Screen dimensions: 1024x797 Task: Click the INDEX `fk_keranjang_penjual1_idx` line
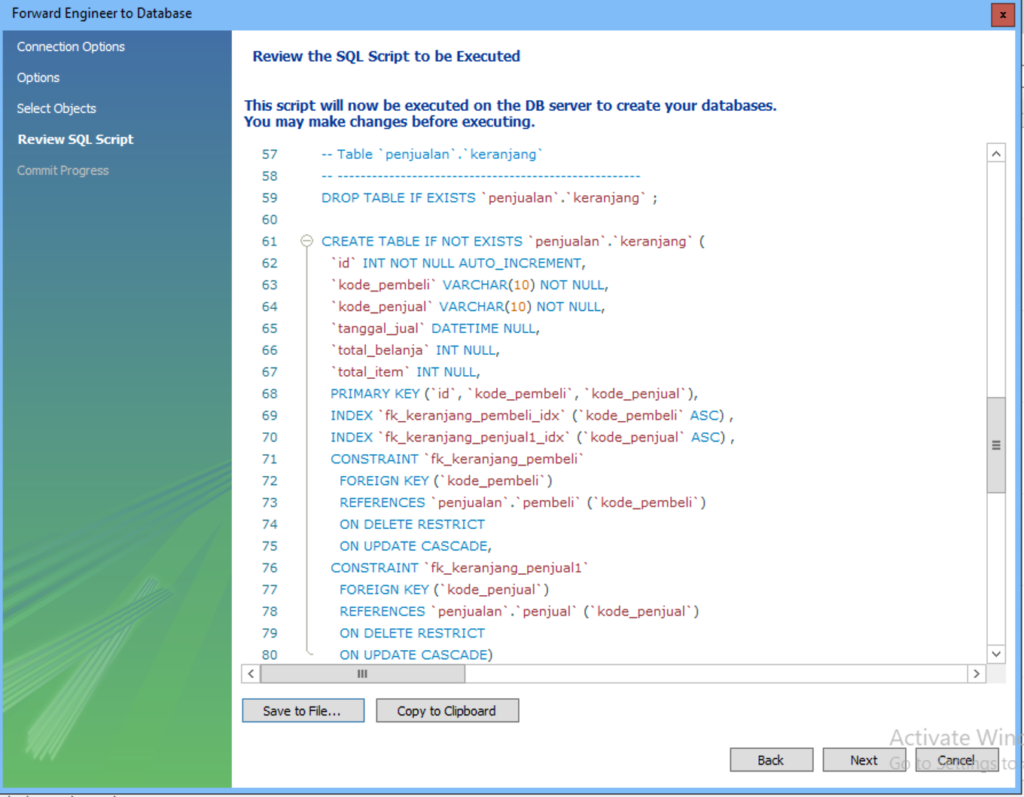tap(532, 437)
